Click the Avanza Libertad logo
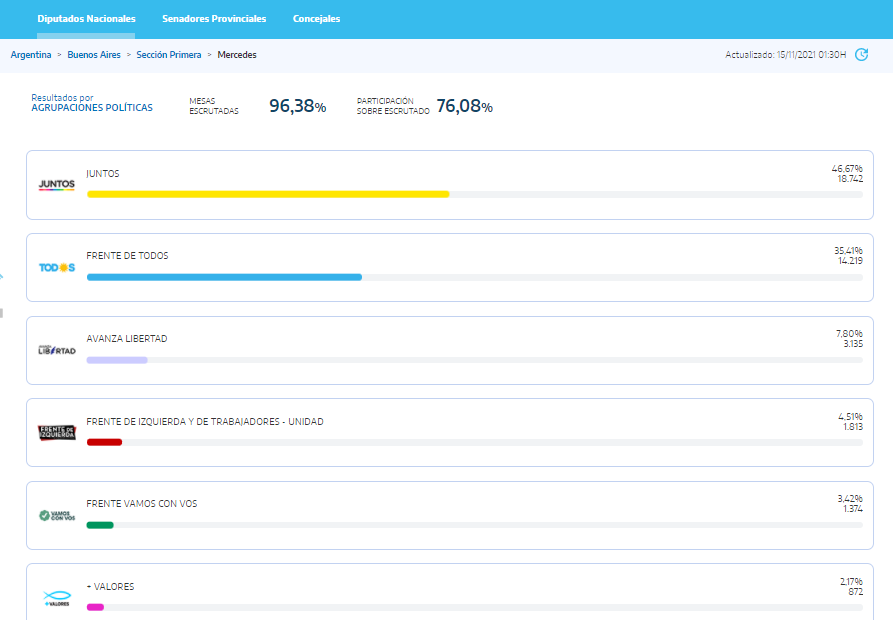 click(x=56, y=350)
